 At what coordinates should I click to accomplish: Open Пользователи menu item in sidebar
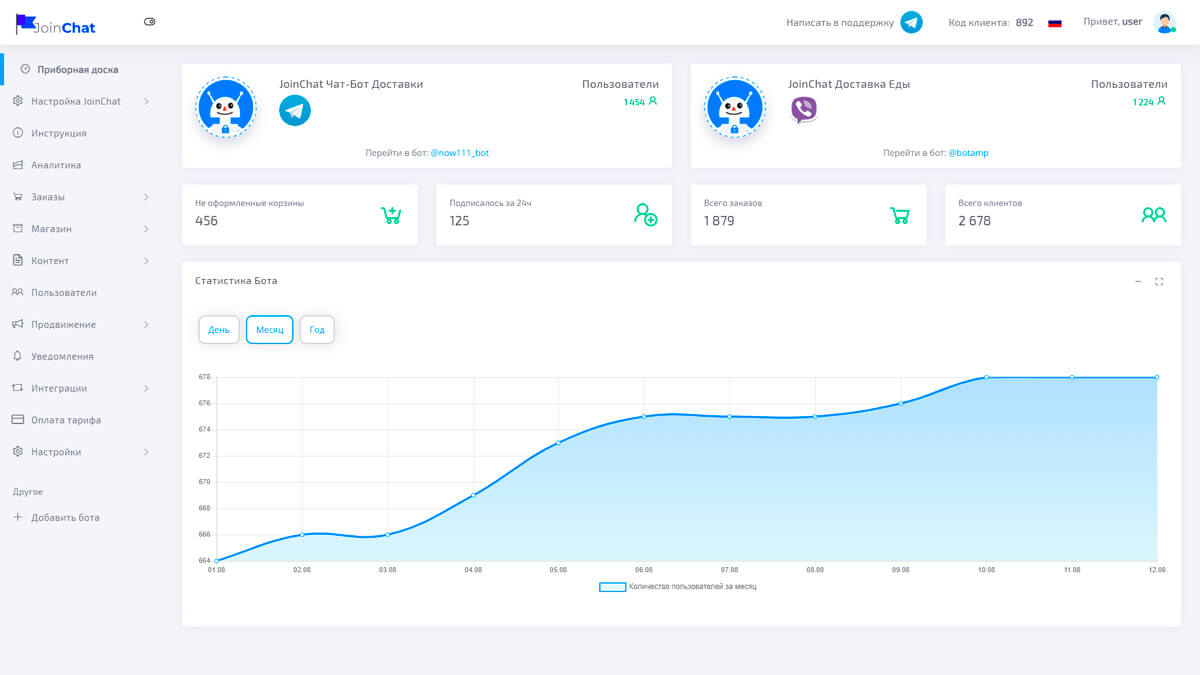(x=64, y=293)
